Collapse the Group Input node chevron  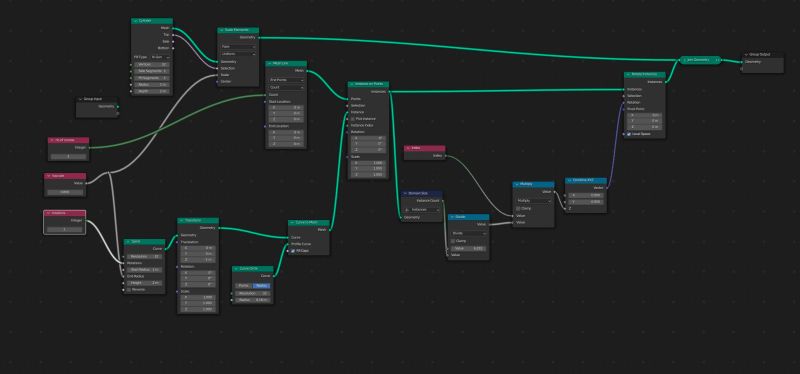click(81, 99)
